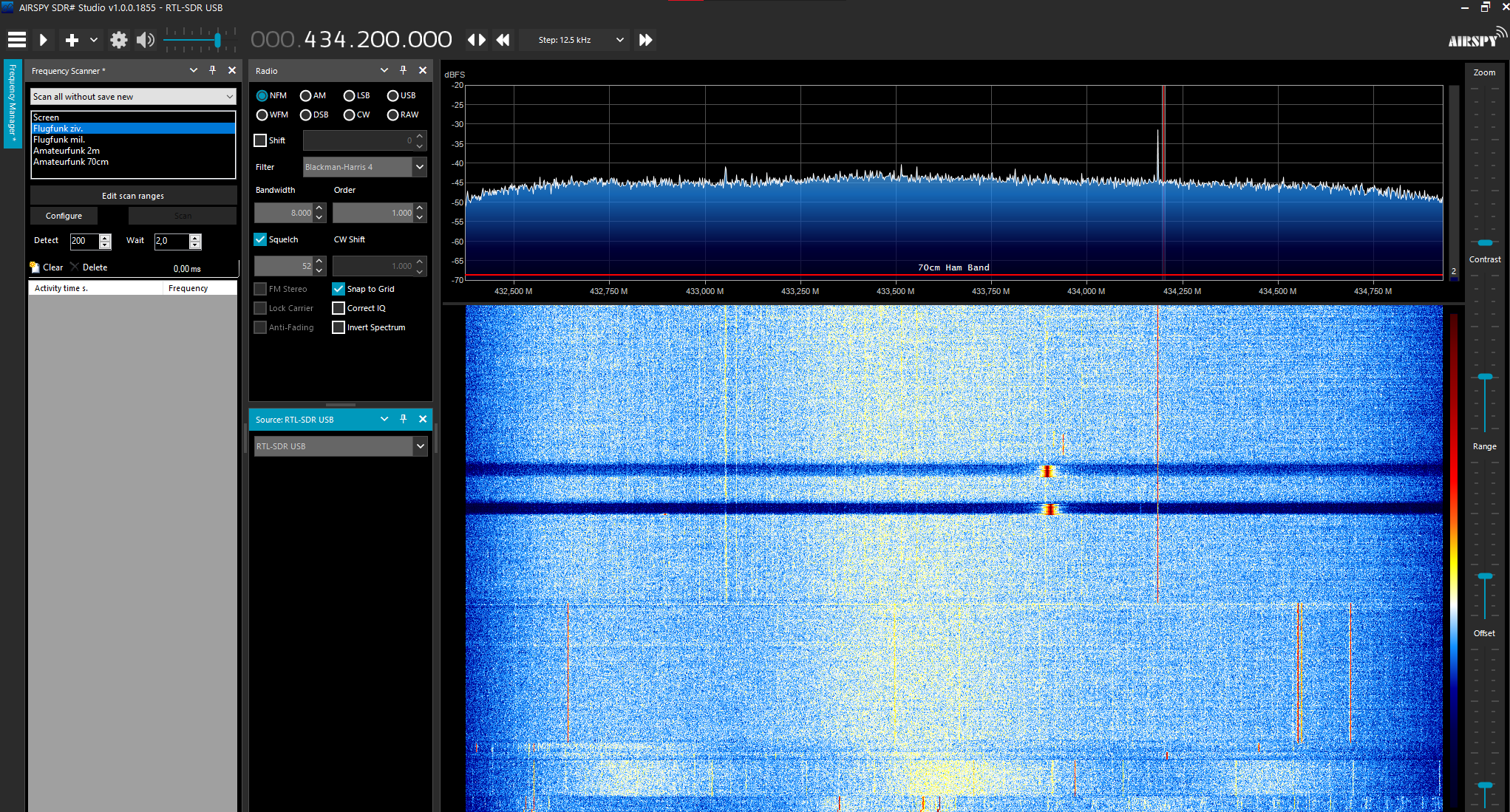Viewport: 1510px width, 812px height.
Task: Toggle the Squelch checkbox
Action: coord(260,239)
